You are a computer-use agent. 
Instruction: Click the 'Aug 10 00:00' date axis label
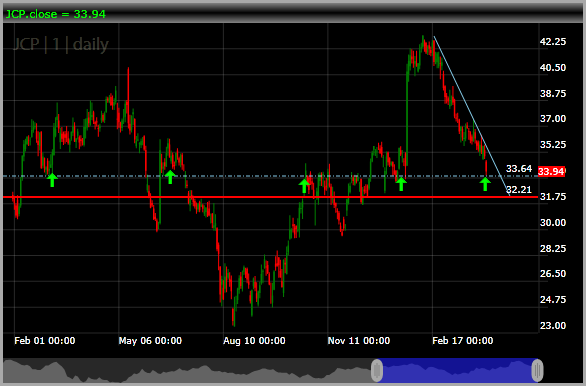tap(254, 341)
